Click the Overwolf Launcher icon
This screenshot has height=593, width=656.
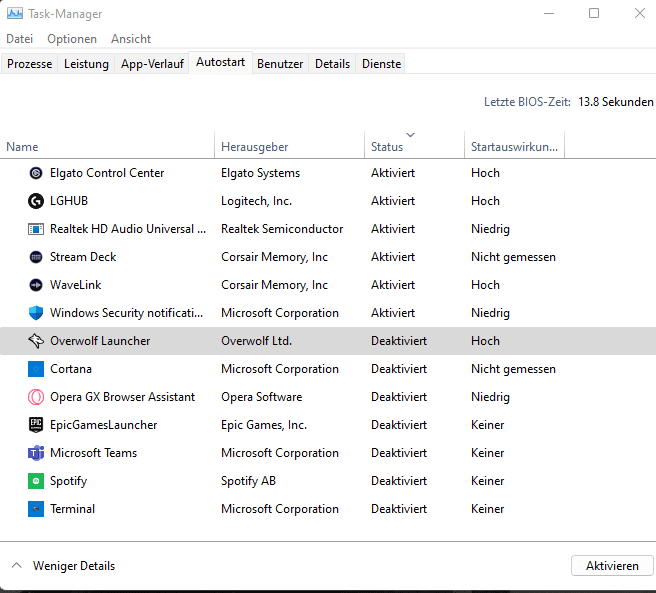(x=36, y=341)
